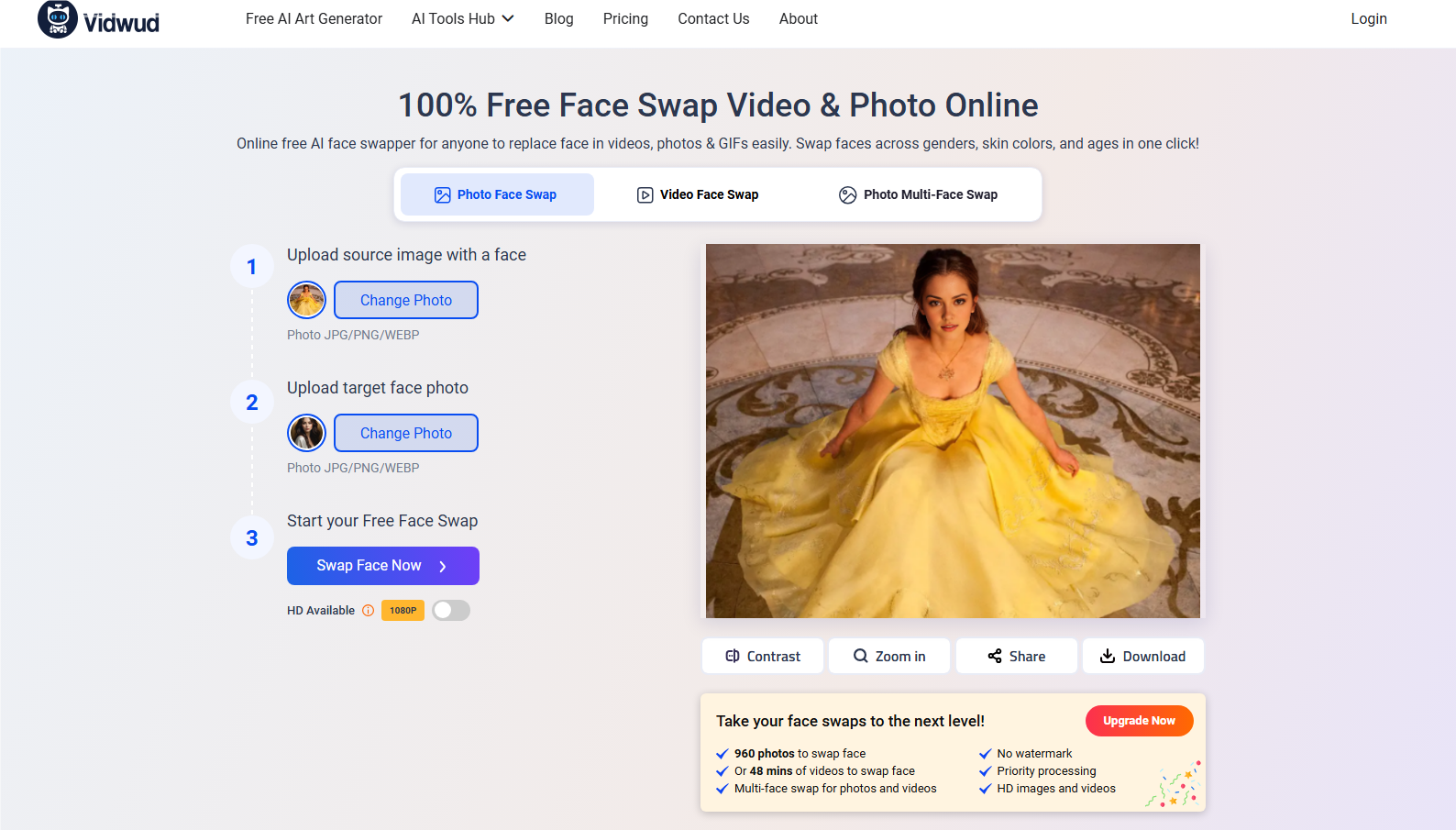Open Free AI Art Generator page
Image resolution: width=1456 pixels, height=830 pixels.
point(314,18)
